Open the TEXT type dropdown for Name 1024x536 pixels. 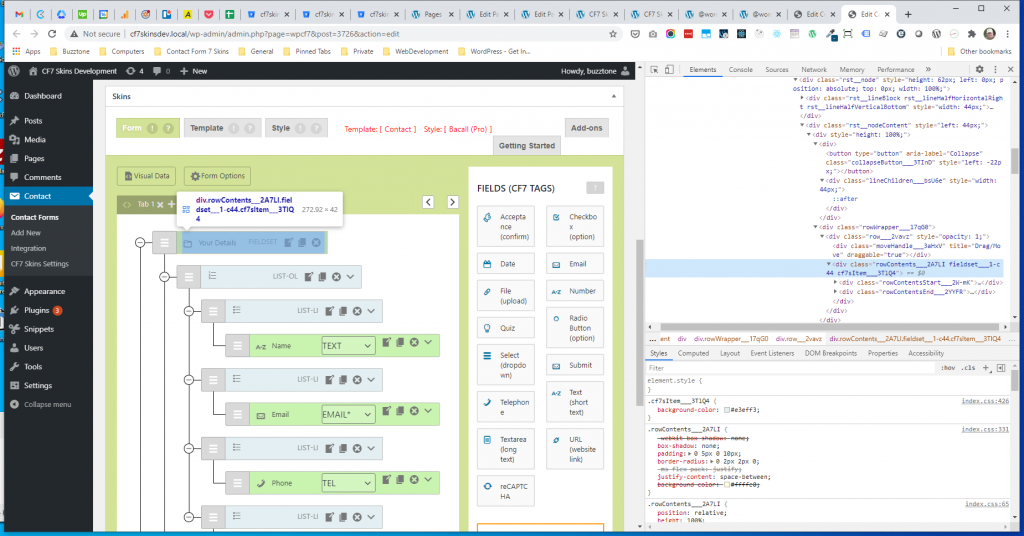(348, 345)
